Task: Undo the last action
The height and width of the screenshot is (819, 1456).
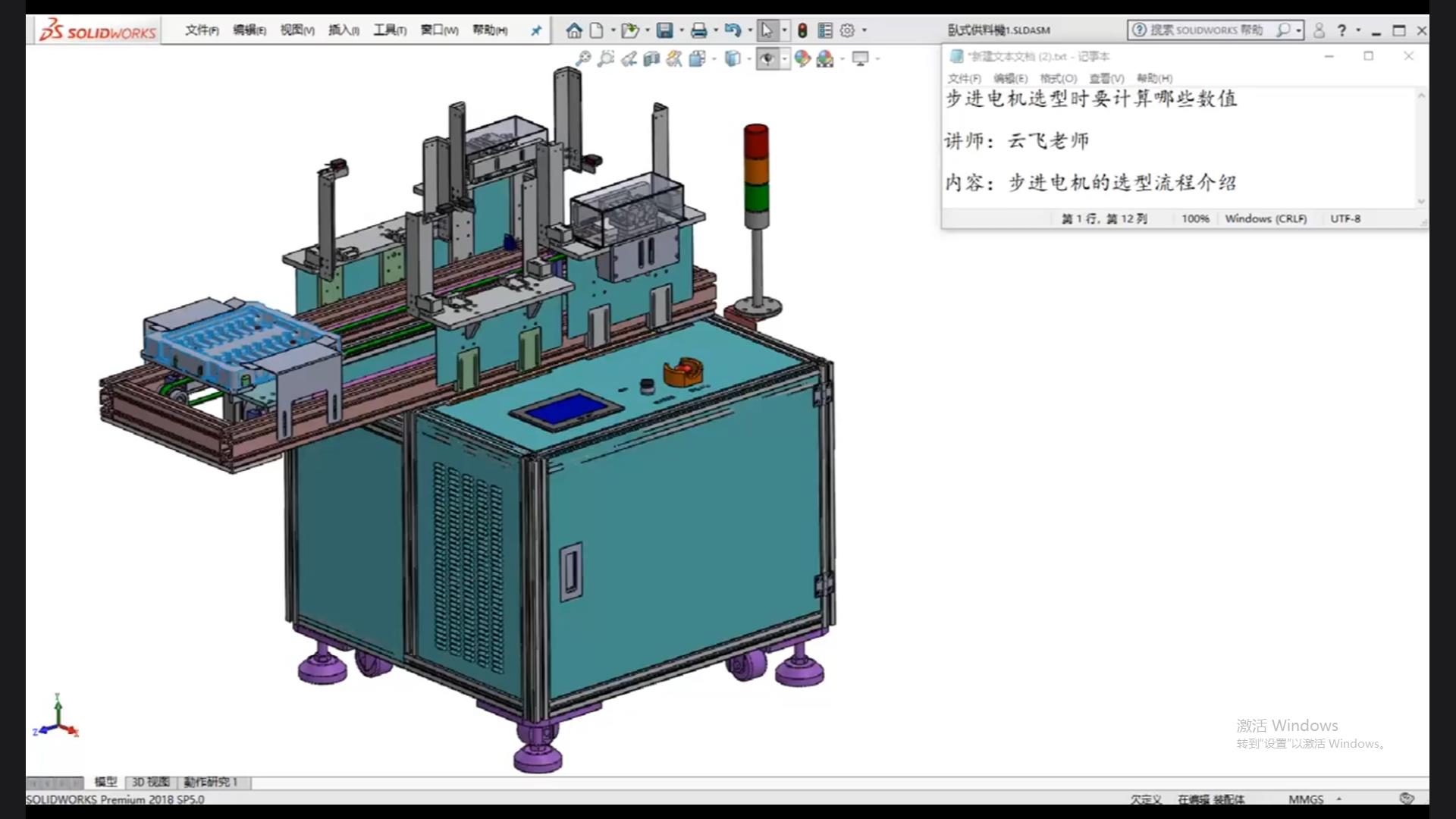Action: (733, 30)
